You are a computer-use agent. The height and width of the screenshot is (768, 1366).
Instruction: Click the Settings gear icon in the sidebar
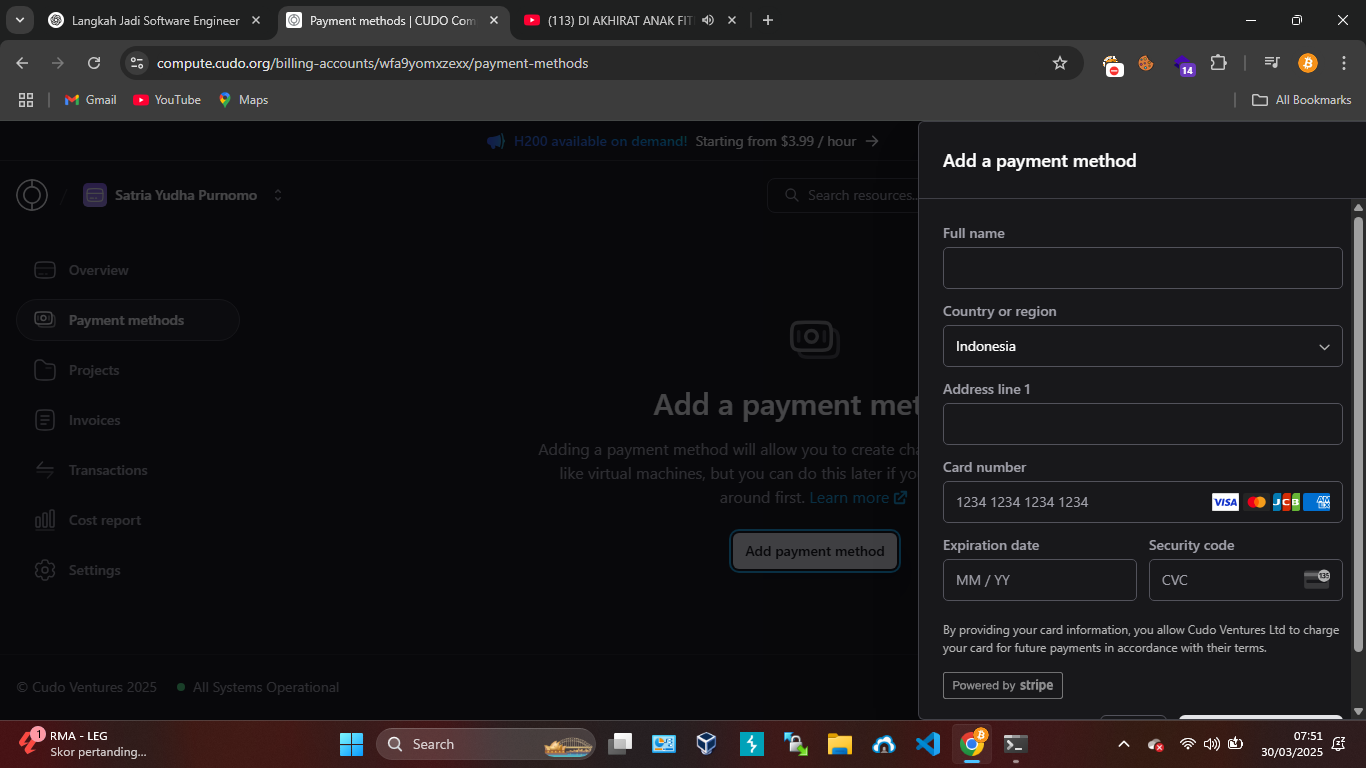tap(44, 570)
